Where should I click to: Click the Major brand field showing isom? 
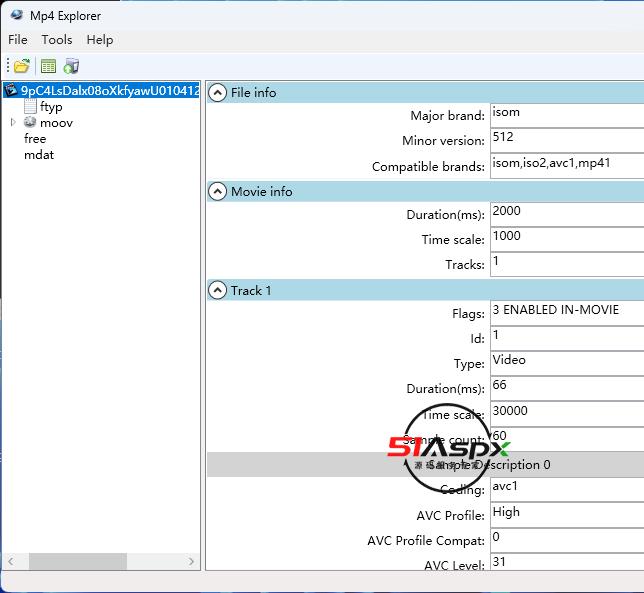coord(566,114)
